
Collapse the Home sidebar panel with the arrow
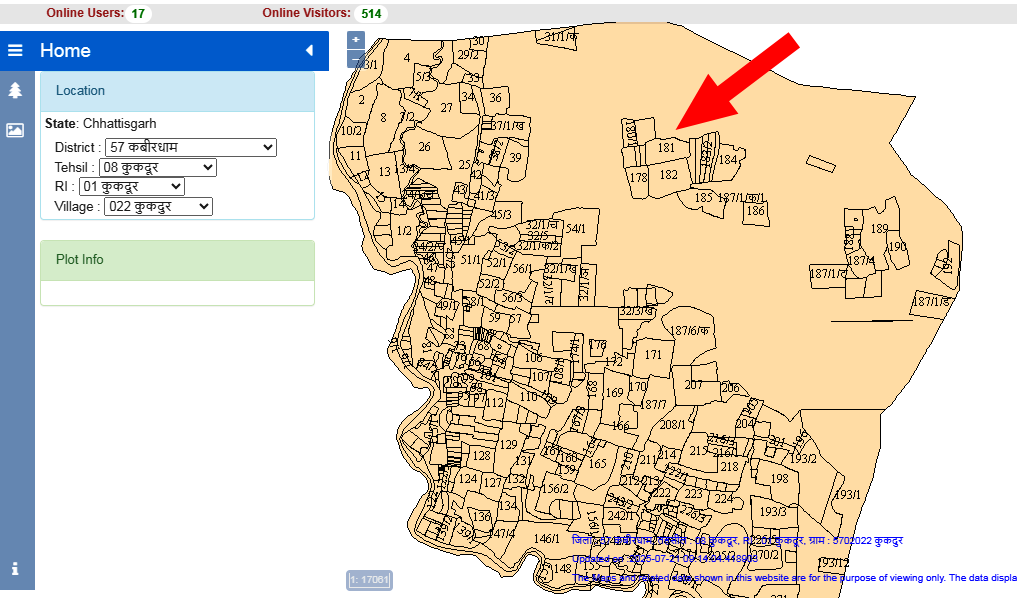pyautogui.click(x=309, y=50)
